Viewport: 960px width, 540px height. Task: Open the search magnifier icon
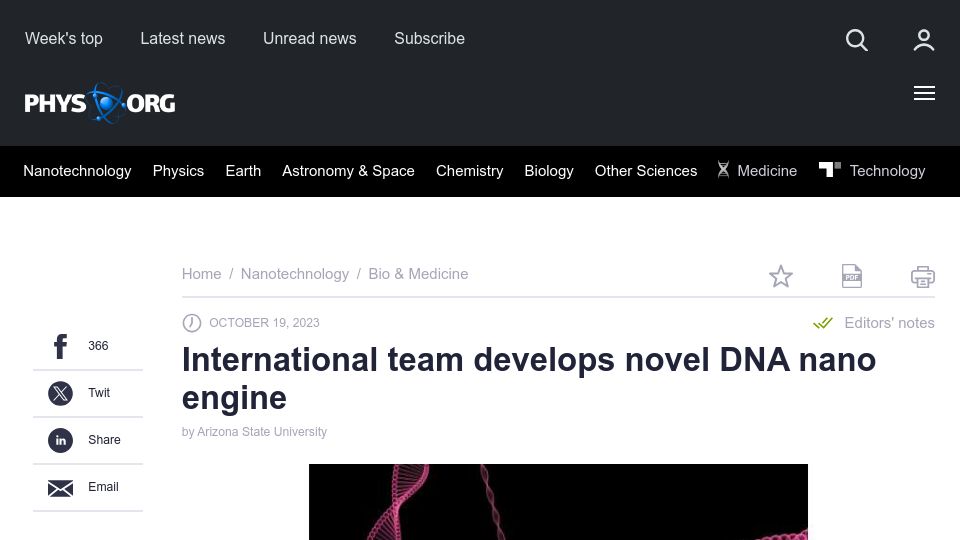[x=857, y=40]
